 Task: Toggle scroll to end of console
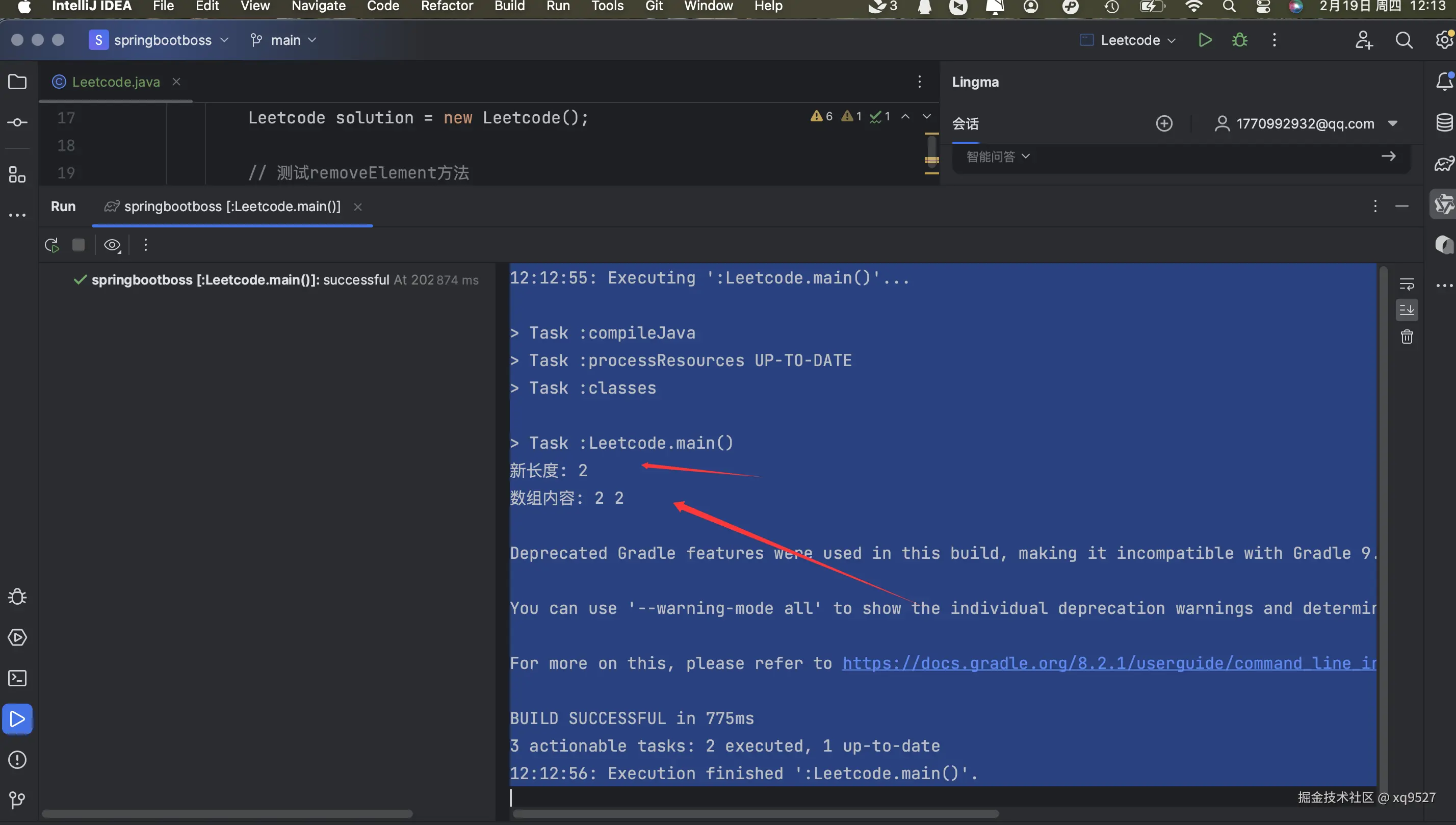(x=1407, y=310)
